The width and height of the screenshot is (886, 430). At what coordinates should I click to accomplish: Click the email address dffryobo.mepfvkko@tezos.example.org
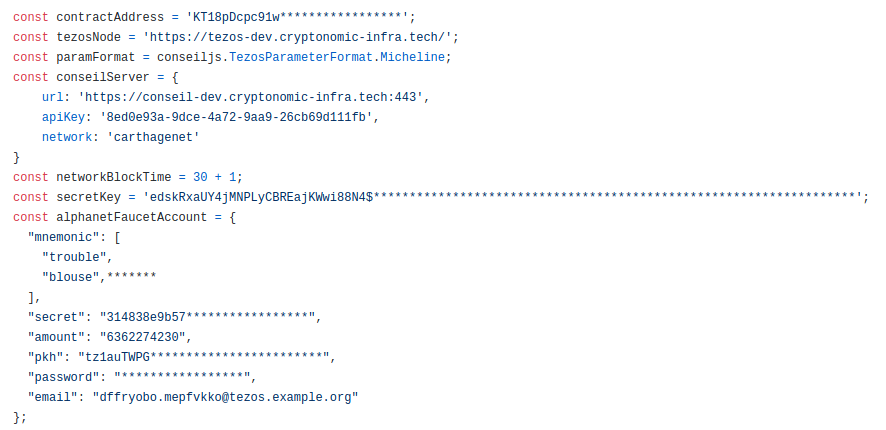[225, 398]
